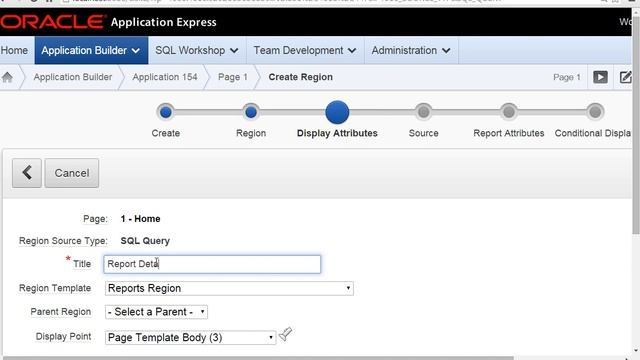The image size is (640, 360).
Task: Click the home icon in breadcrumb
Action: 7,77
